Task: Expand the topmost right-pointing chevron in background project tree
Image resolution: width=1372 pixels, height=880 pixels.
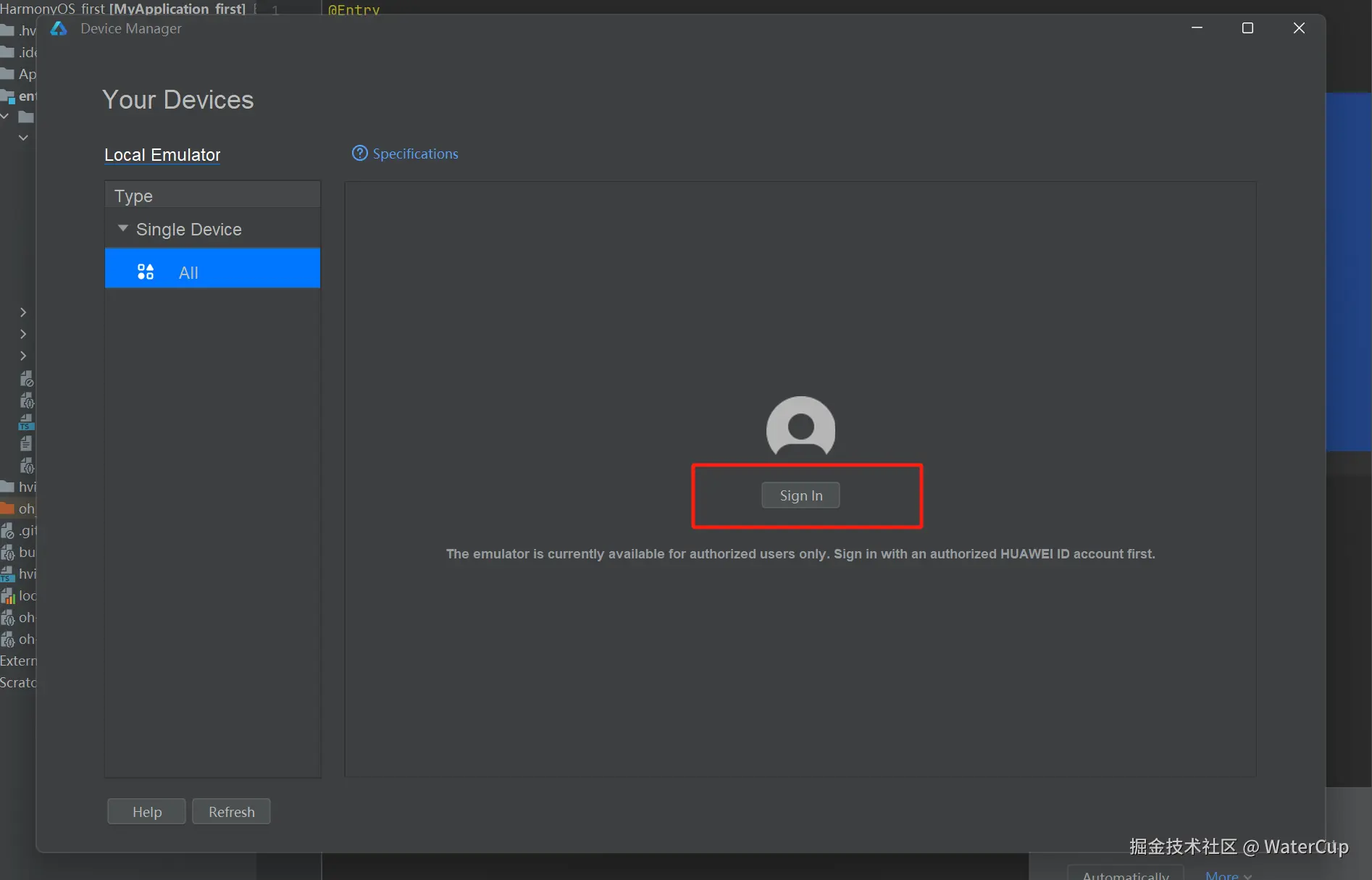Action: [x=23, y=312]
